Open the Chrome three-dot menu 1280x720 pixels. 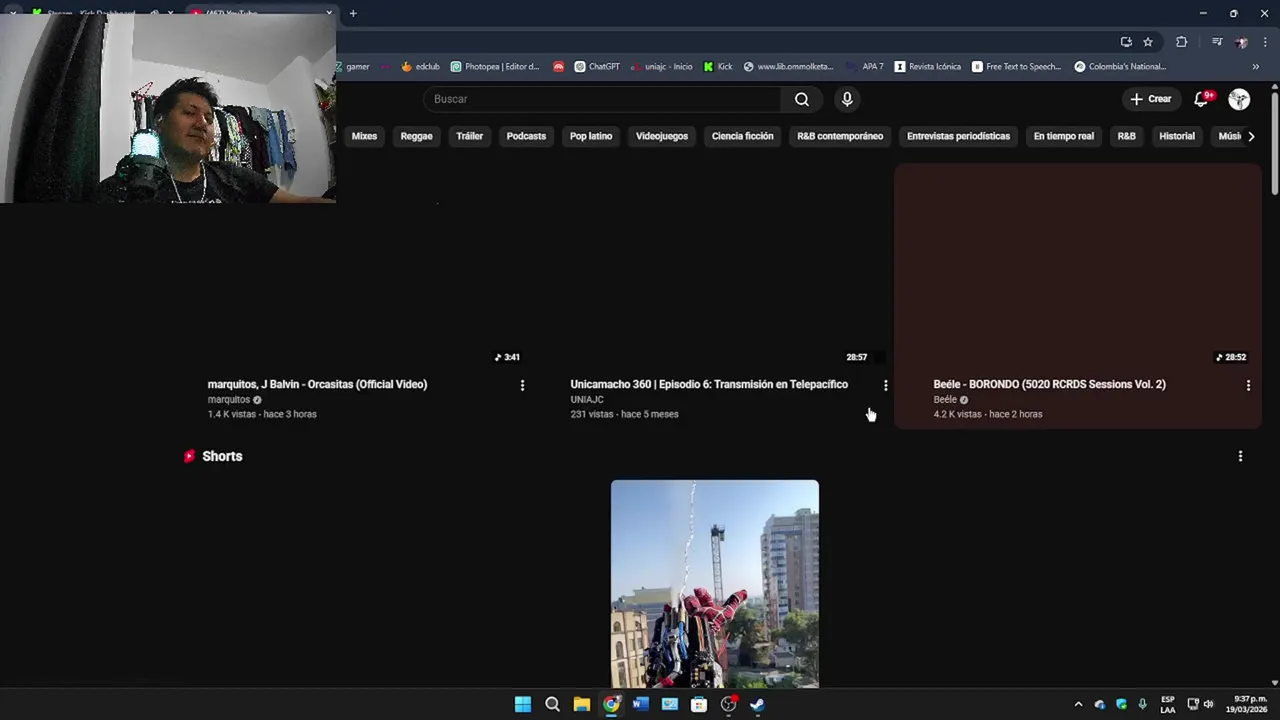click(1266, 42)
